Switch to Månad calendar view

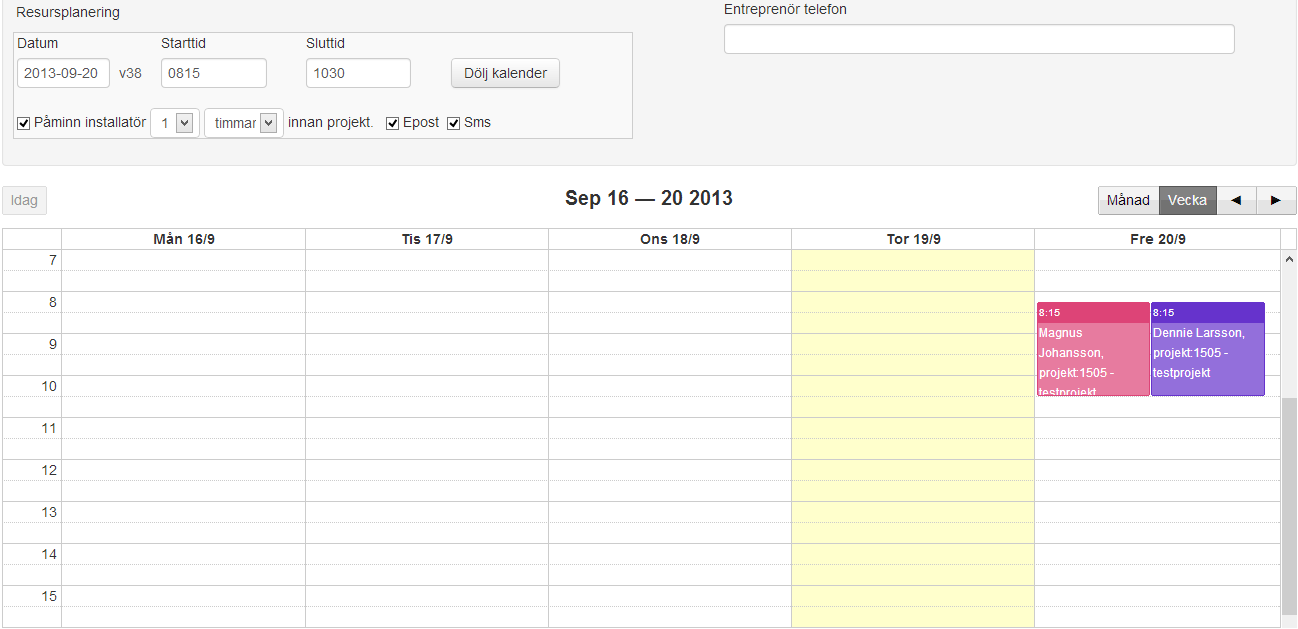tap(1128, 200)
